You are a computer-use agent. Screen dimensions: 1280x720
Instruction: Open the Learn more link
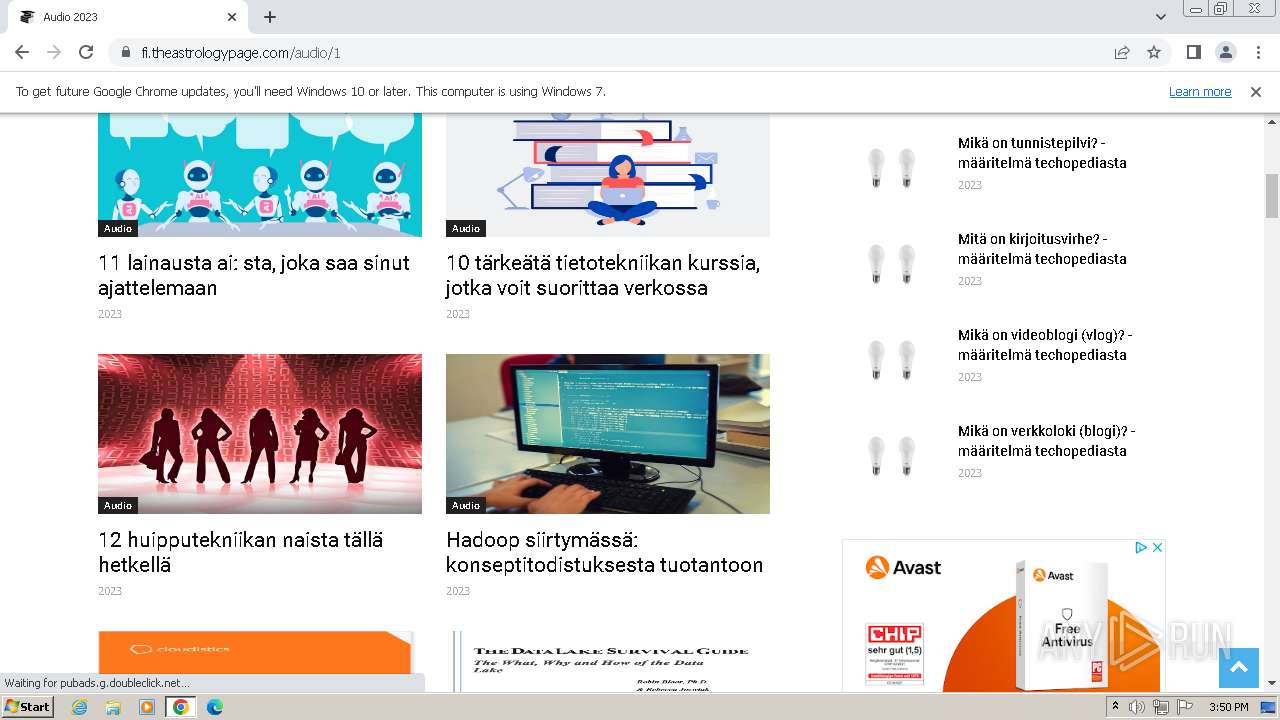point(1200,91)
